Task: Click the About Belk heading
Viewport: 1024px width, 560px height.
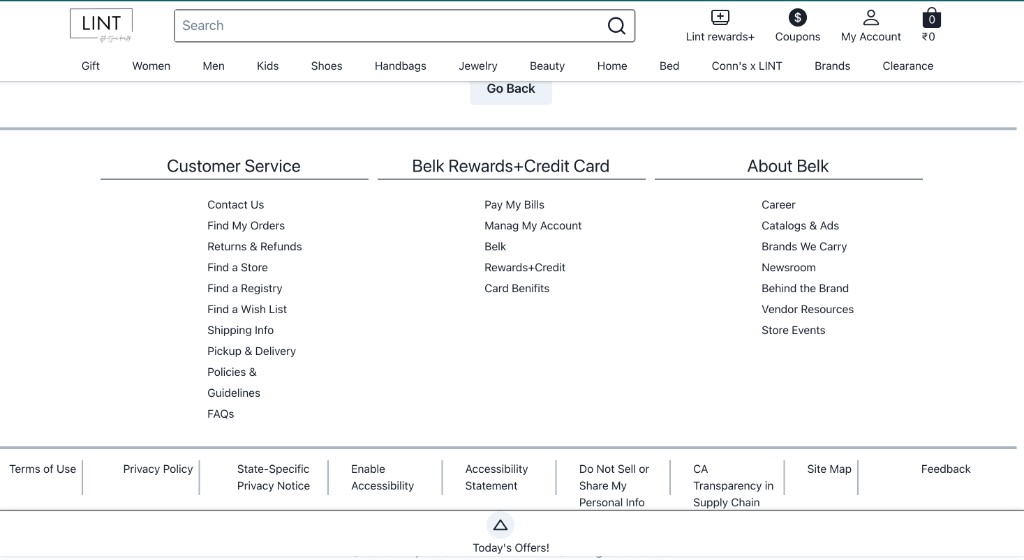Action: pos(788,166)
